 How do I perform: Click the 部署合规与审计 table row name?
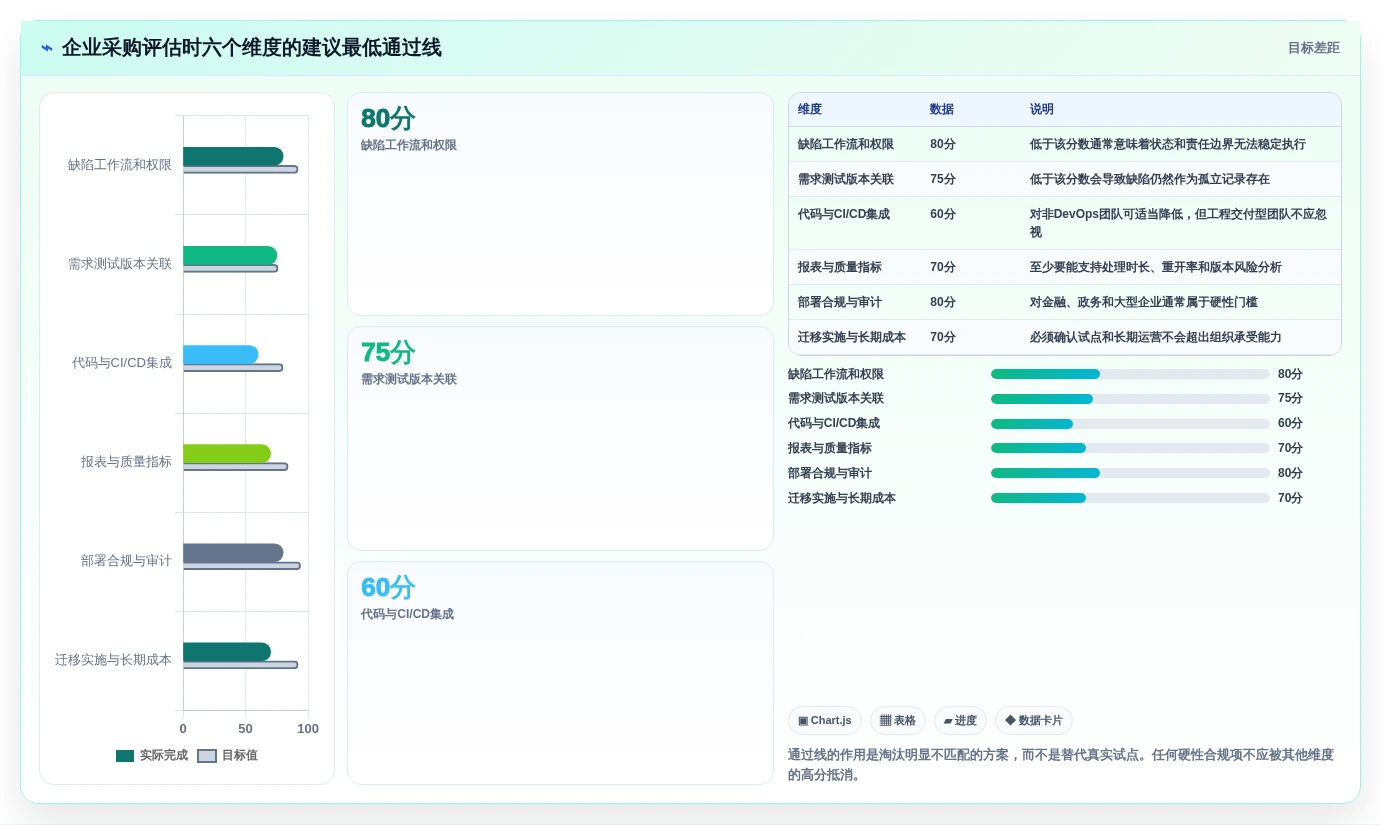(840, 302)
